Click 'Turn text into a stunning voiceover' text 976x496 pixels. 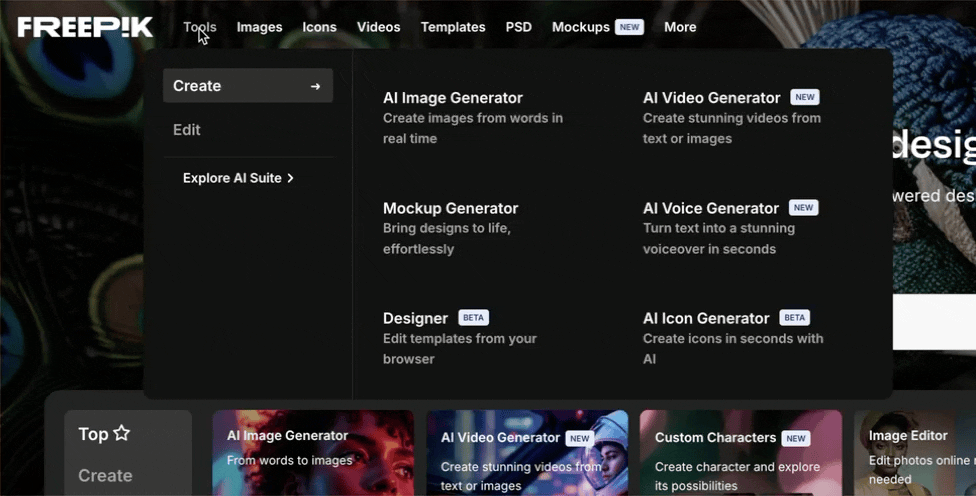tap(719, 238)
